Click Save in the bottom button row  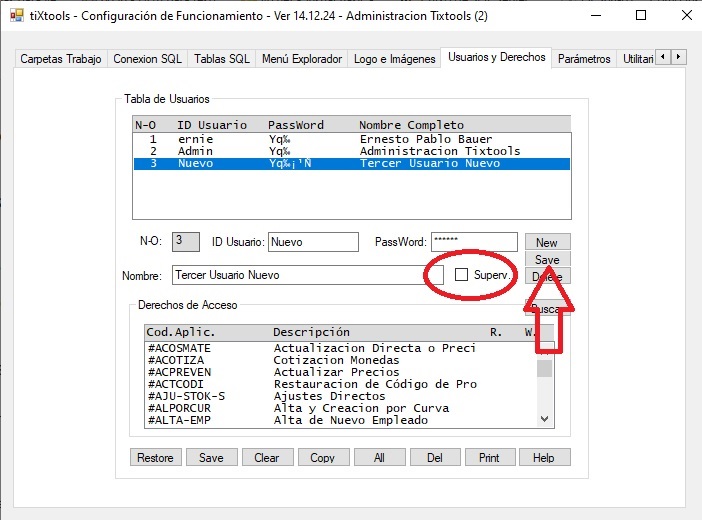(x=211, y=457)
